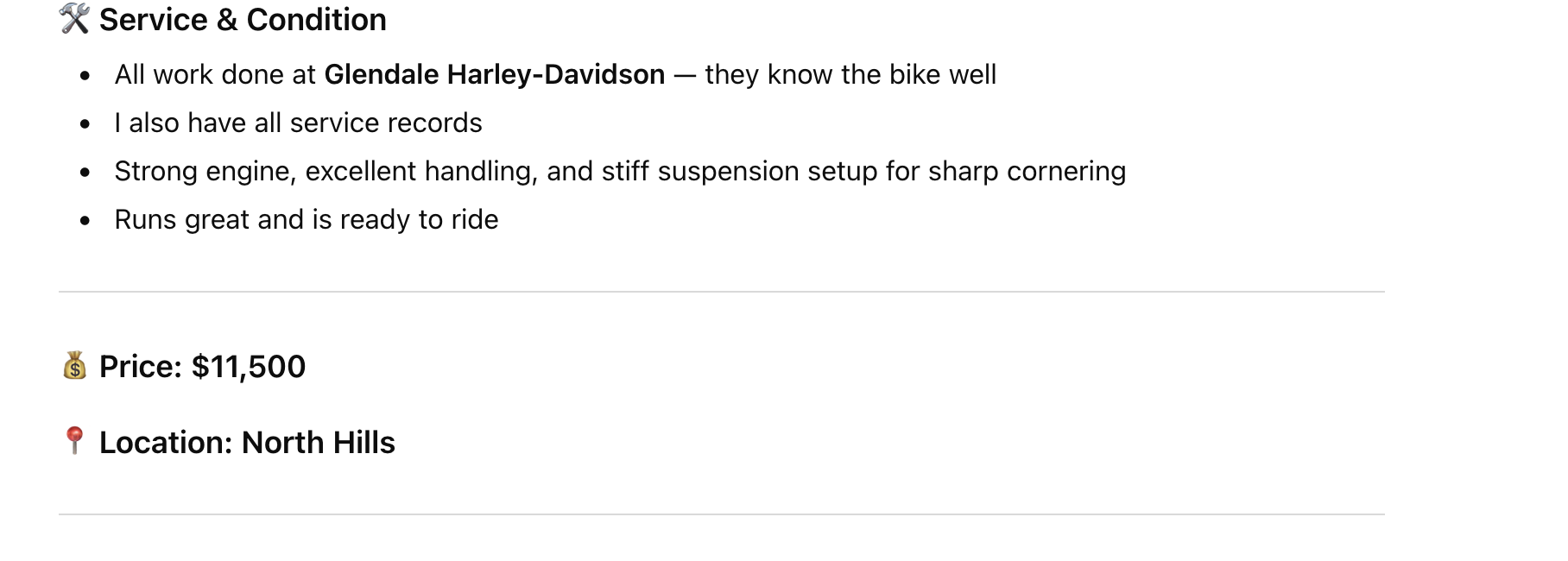Image resolution: width=1568 pixels, height=561 pixels.
Task: Click the hammer and wrench emoji
Action: (74, 19)
